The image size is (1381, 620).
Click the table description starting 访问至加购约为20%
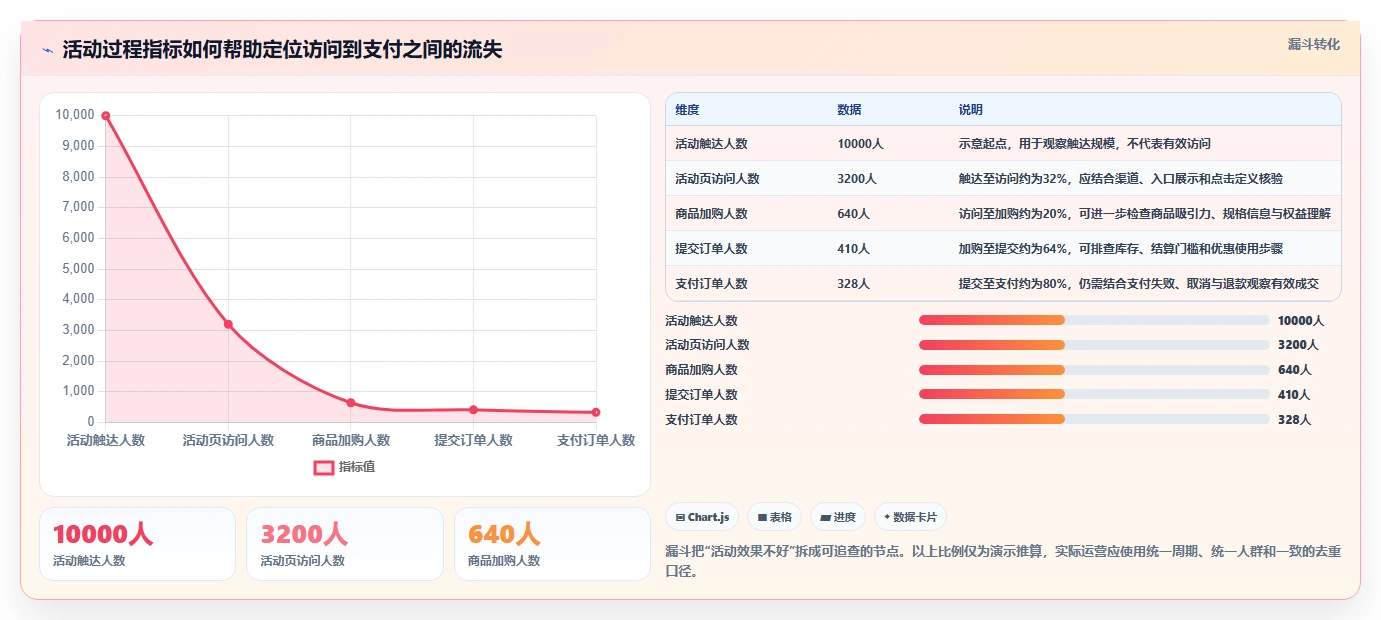(x=1144, y=214)
